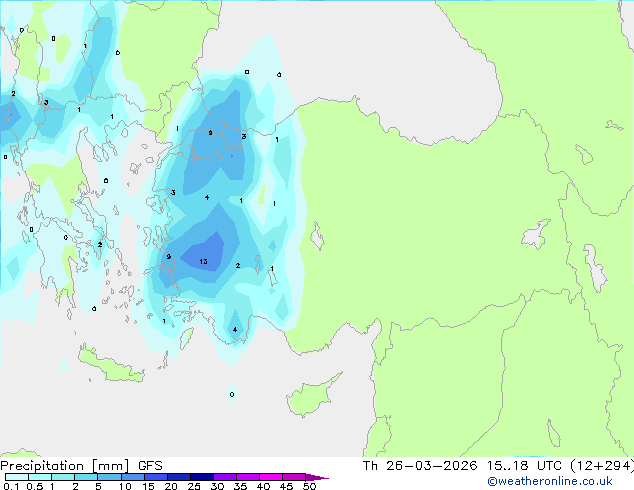Click the 40–45 mm magenta legend swatch
Viewport: 634px width, 490px height.
(270, 477)
